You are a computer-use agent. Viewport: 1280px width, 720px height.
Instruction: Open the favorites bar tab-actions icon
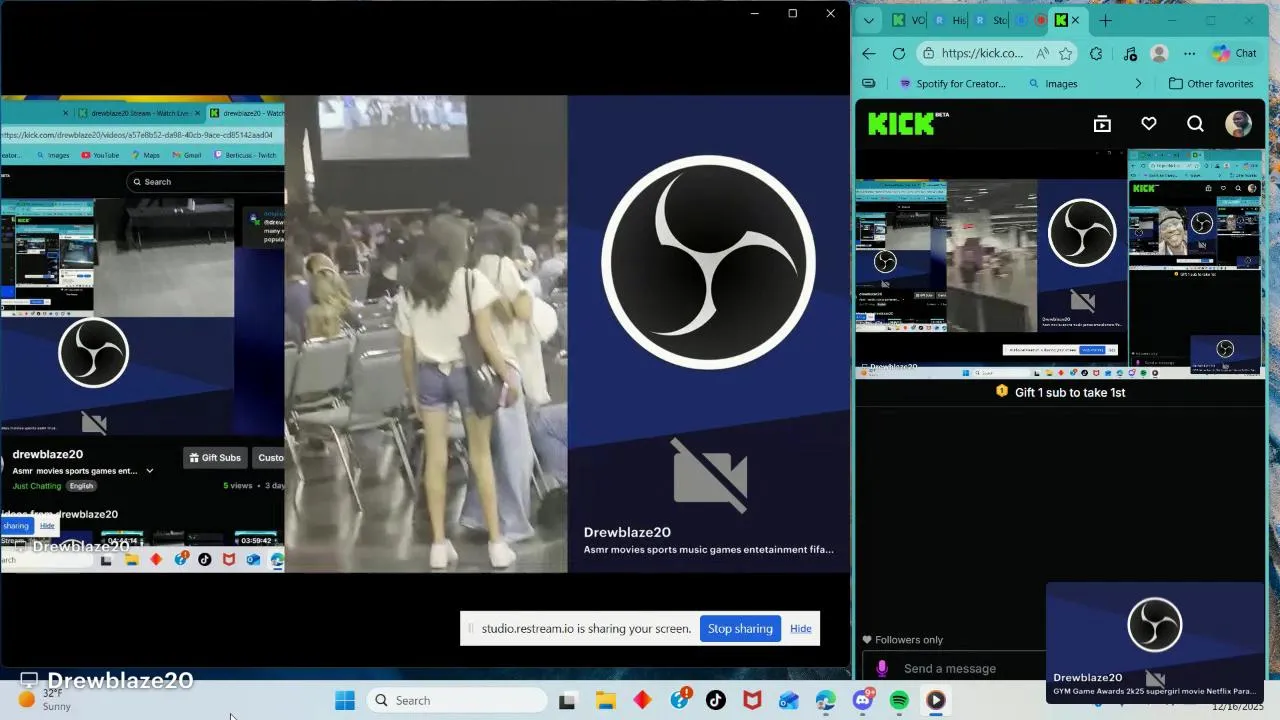[x=869, y=84]
